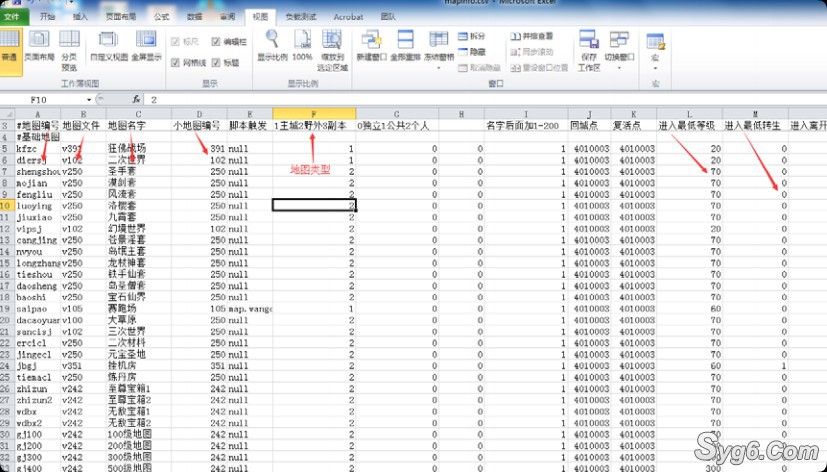This screenshot has width=827, height=472.
Task: Click 保存工作区 save workspace
Action: 589,51
